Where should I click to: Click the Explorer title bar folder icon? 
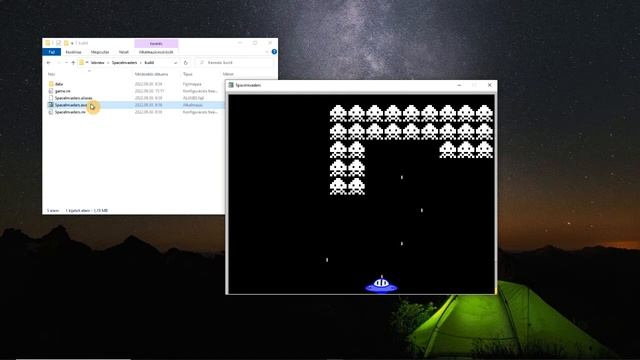coord(48,43)
